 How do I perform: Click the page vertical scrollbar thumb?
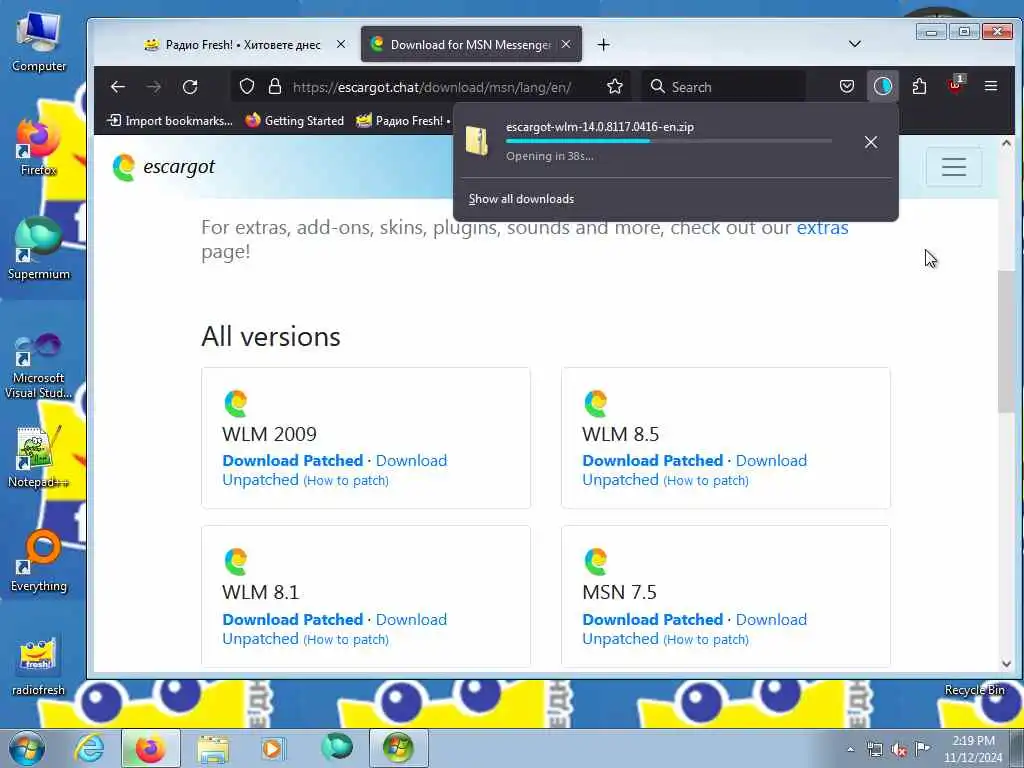1006,341
